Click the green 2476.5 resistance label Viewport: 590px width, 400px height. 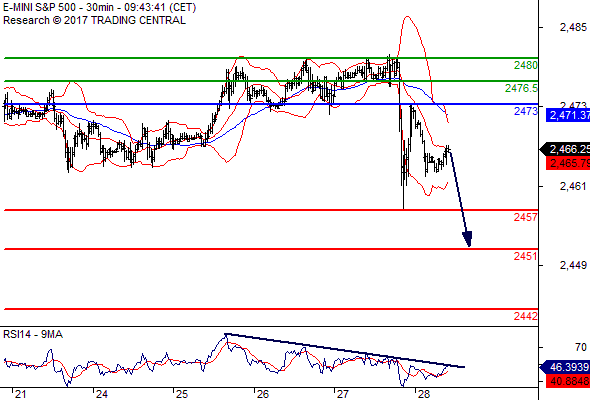[x=522, y=88]
